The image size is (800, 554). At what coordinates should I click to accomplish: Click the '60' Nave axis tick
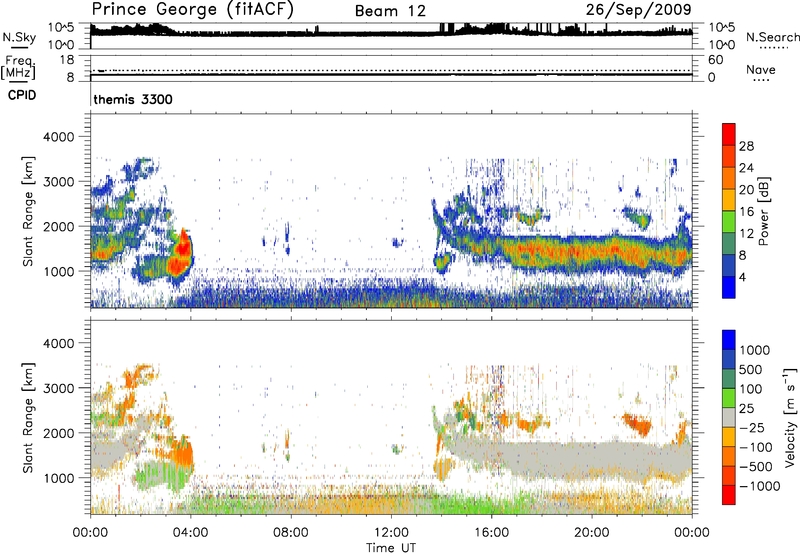coord(715,60)
